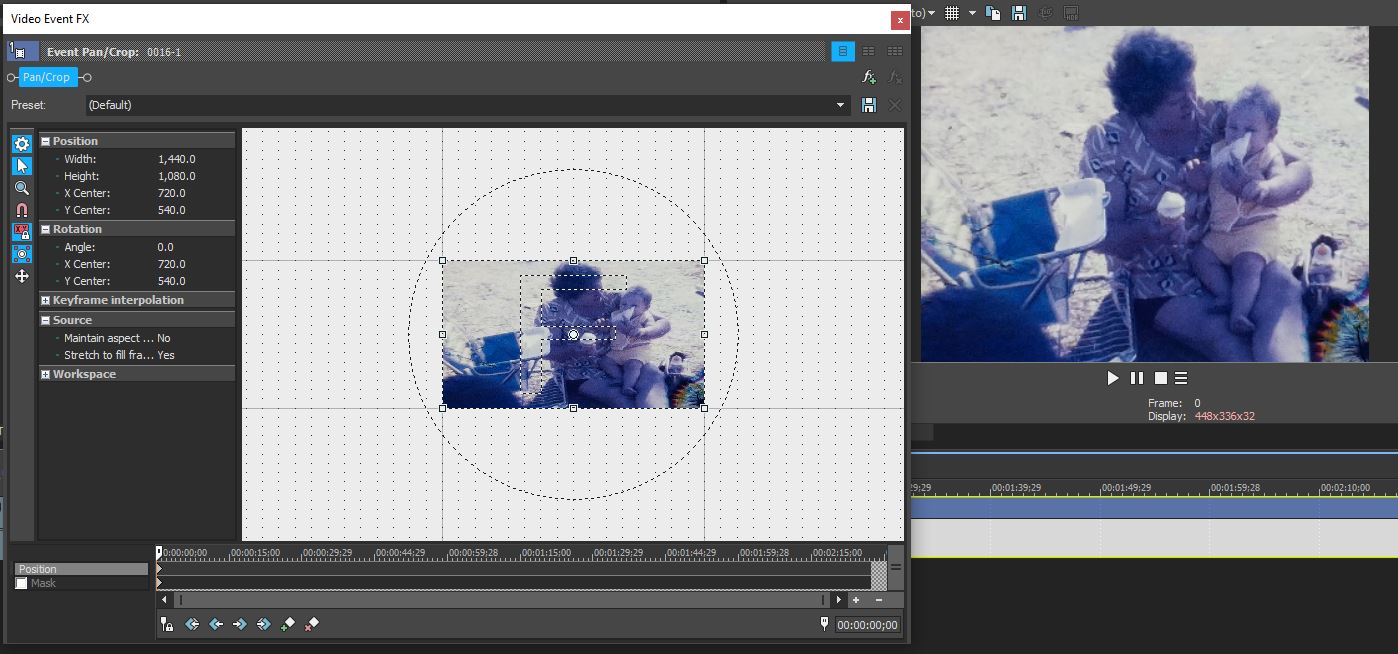This screenshot has height=654, width=1398.
Task: Open the Preset dropdown
Action: coord(841,105)
